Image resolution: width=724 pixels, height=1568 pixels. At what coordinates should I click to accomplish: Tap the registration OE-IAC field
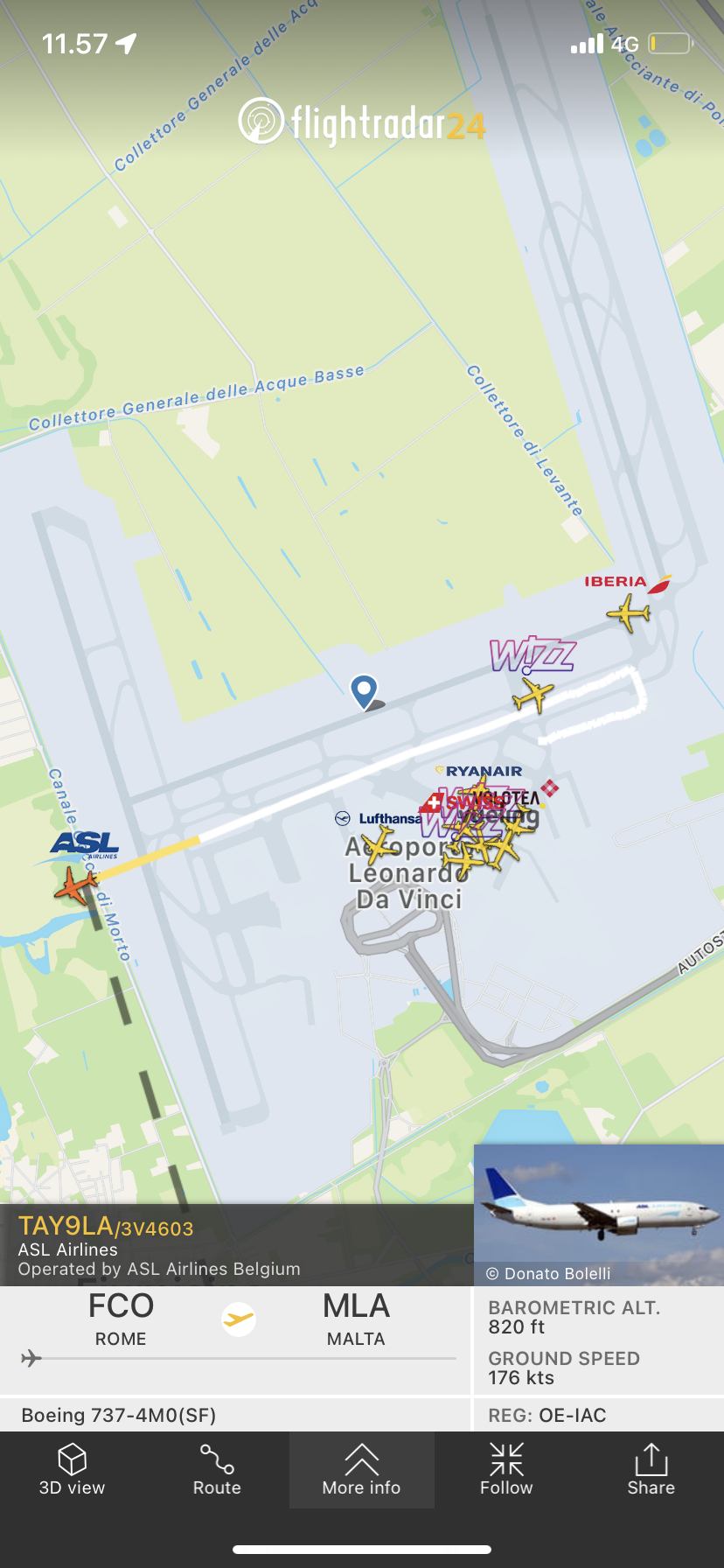(547, 1415)
